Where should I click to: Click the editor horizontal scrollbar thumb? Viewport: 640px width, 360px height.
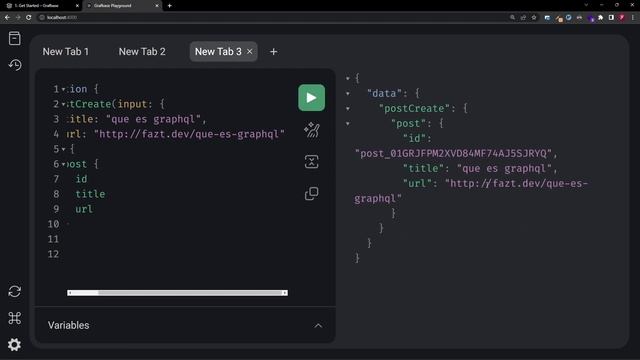190,293
